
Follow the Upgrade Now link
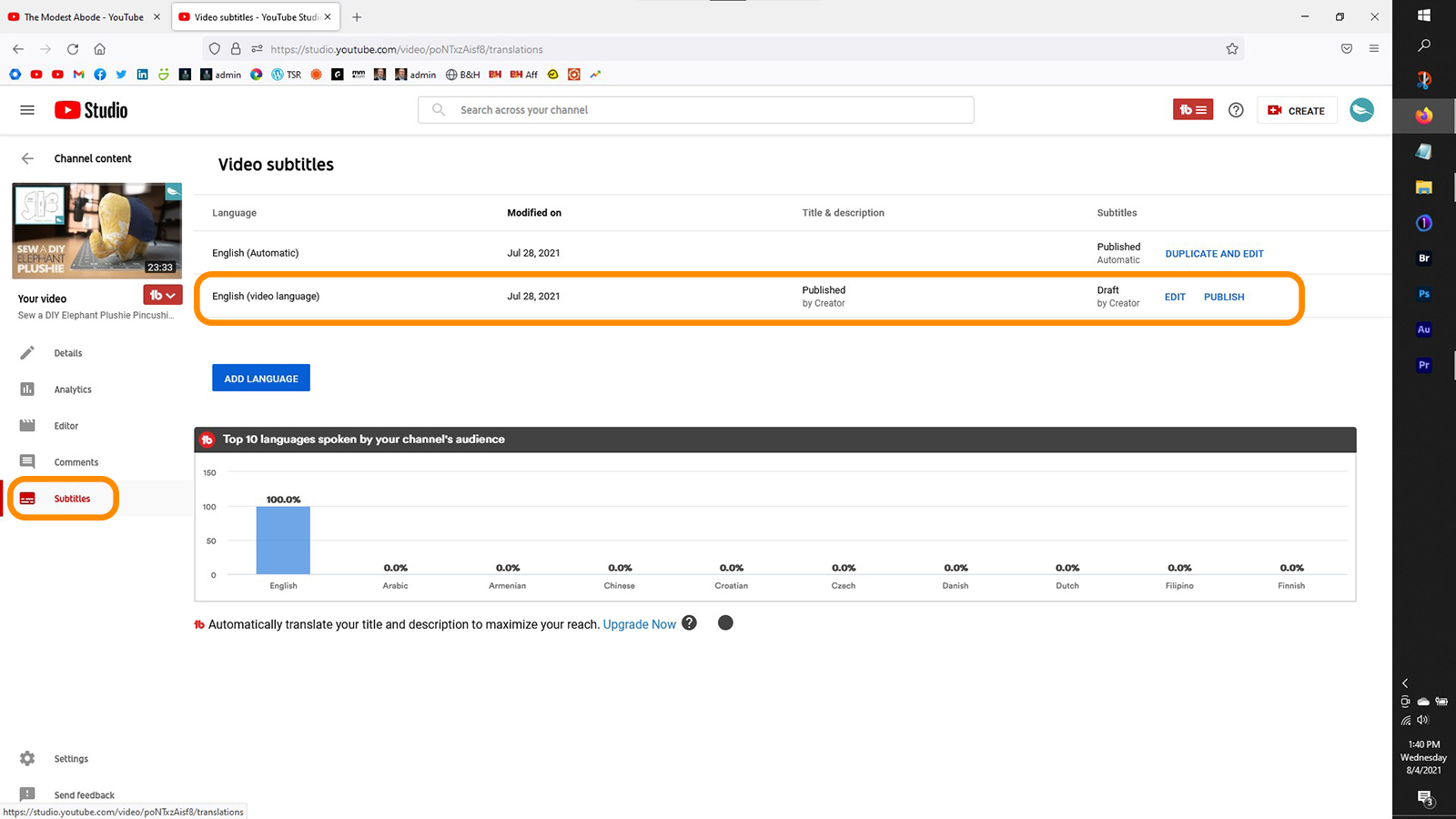639,624
